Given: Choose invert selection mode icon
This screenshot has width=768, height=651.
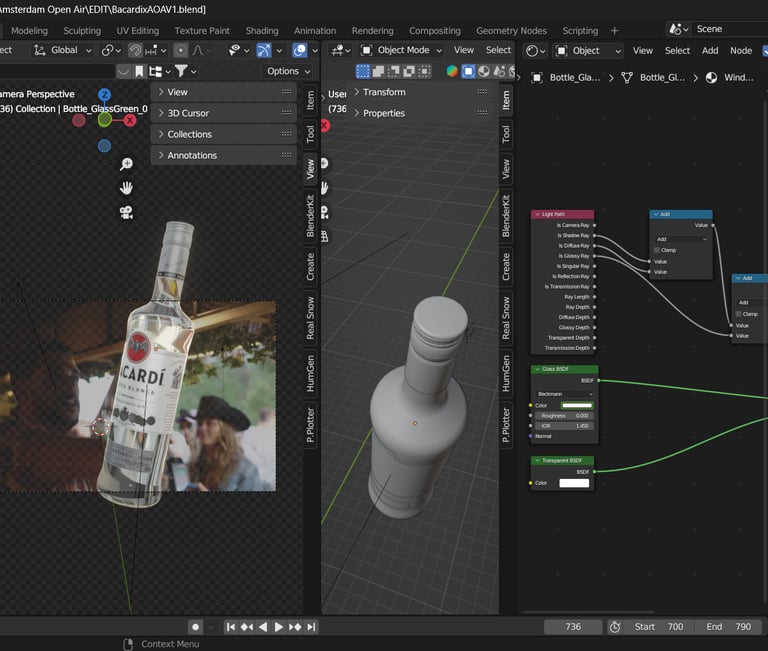Looking at the screenshot, I should tap(409, 72).
